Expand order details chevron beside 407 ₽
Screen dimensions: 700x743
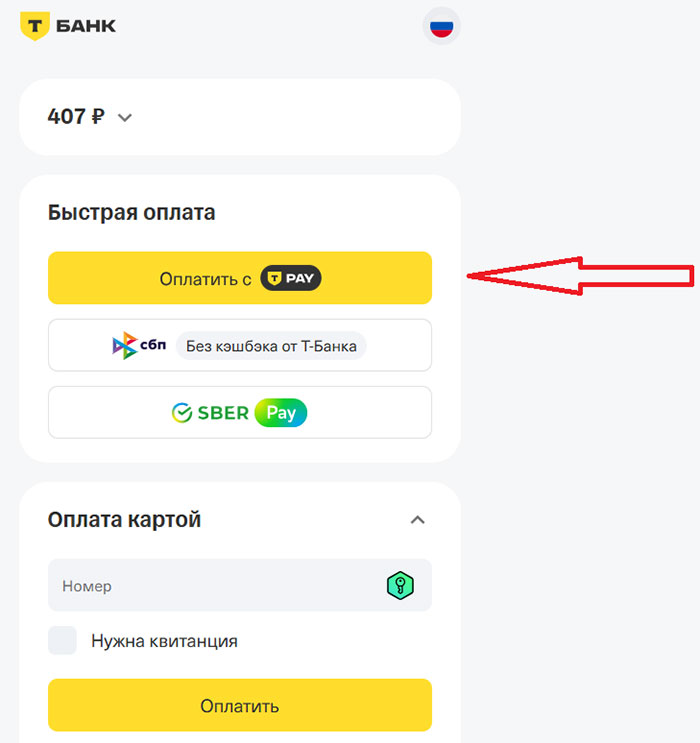124,117
